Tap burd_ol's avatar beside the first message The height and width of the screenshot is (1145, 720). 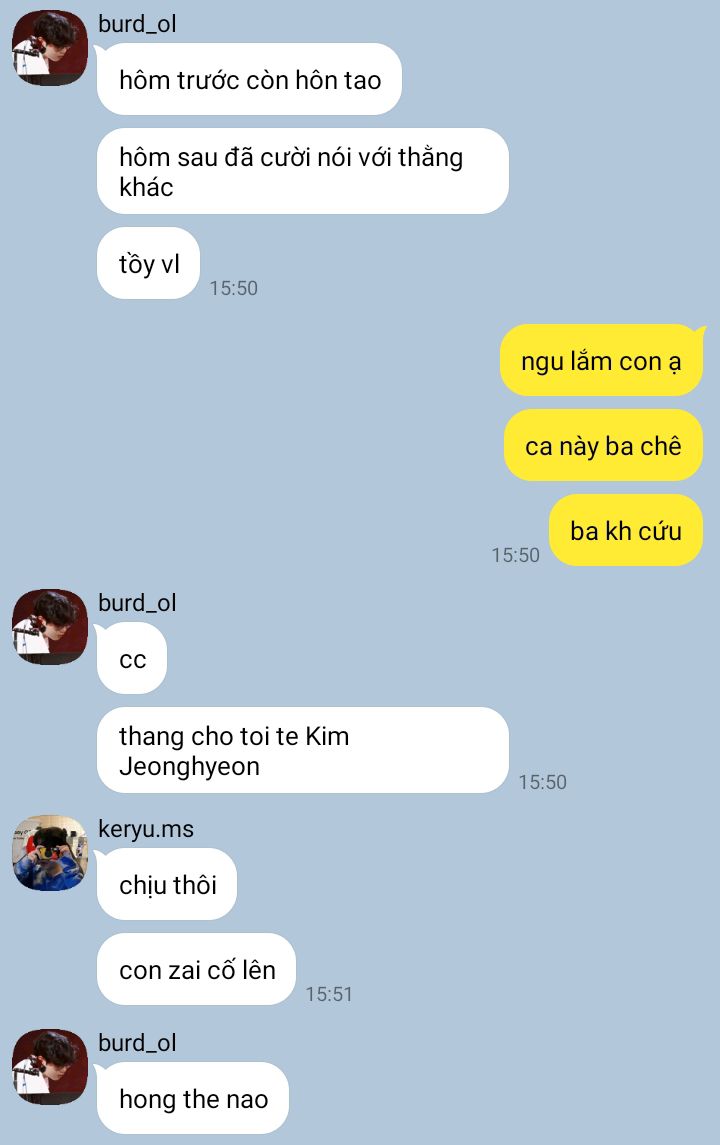50,47
